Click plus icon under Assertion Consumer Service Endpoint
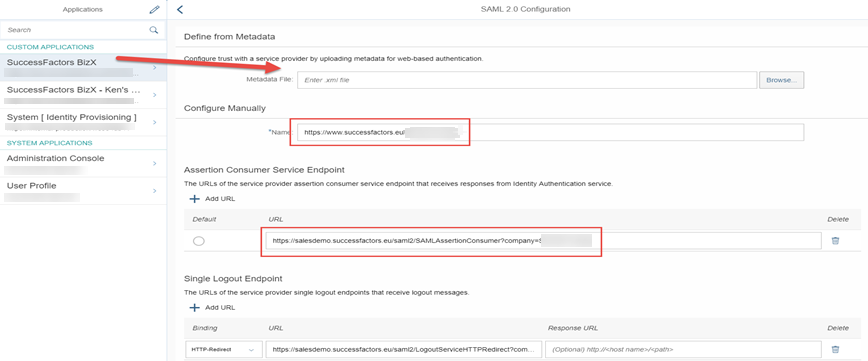Viewport: 868px width, 361px height. tap(194, 199)
